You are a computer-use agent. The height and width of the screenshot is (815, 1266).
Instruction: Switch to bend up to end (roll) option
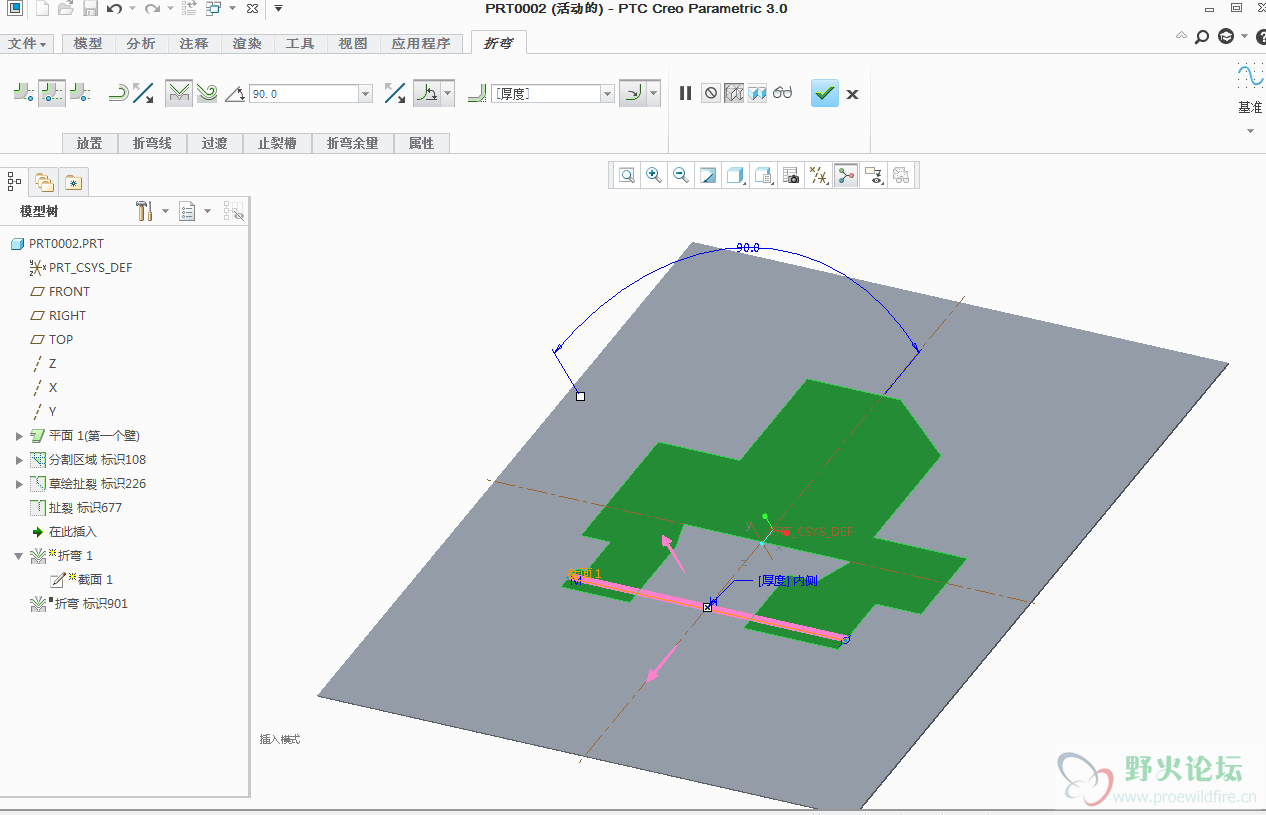tap(207, 93)
